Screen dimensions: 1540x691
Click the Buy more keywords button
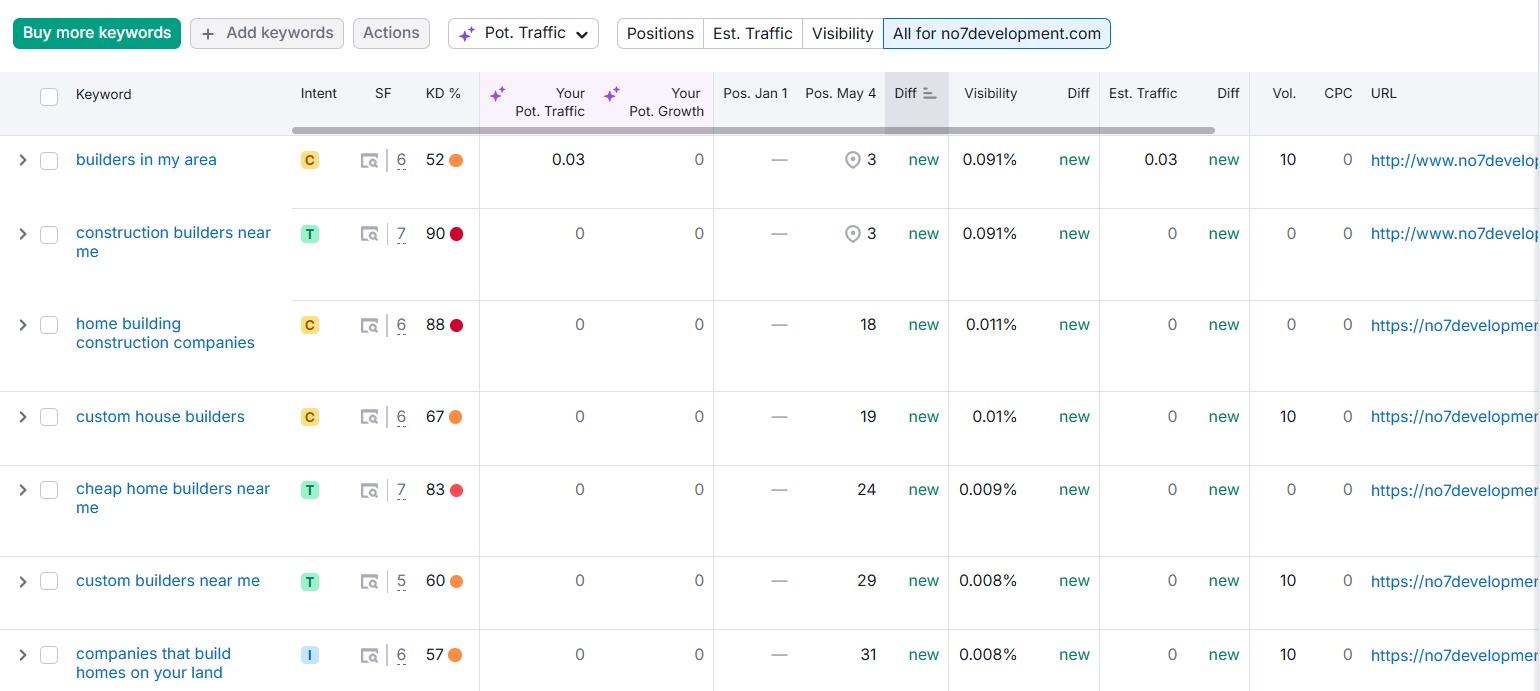click(x=97, y=33)
